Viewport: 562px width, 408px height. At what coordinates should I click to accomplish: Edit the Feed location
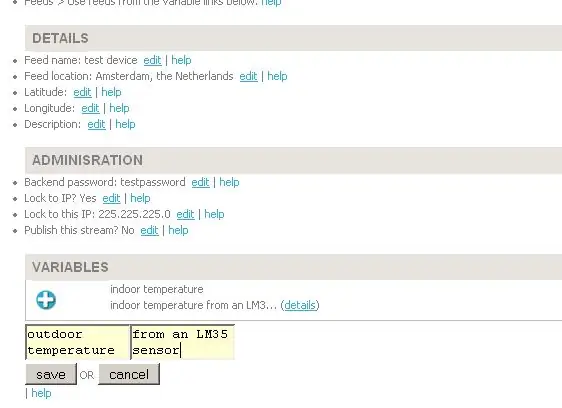point(248,76)
